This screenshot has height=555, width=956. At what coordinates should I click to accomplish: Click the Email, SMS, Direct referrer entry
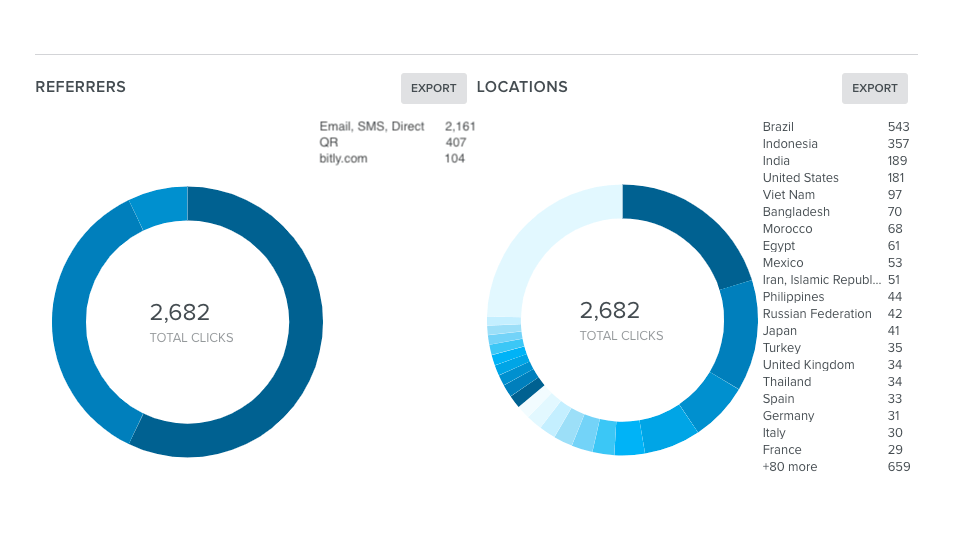pos(372,127)
